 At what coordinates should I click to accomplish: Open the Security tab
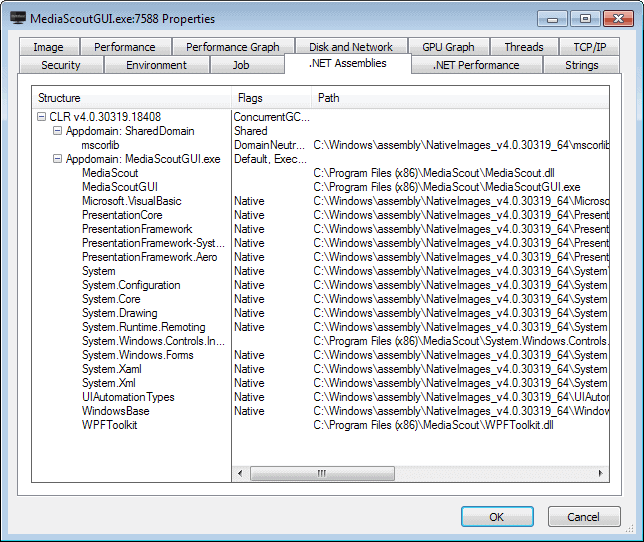(61, 65)
